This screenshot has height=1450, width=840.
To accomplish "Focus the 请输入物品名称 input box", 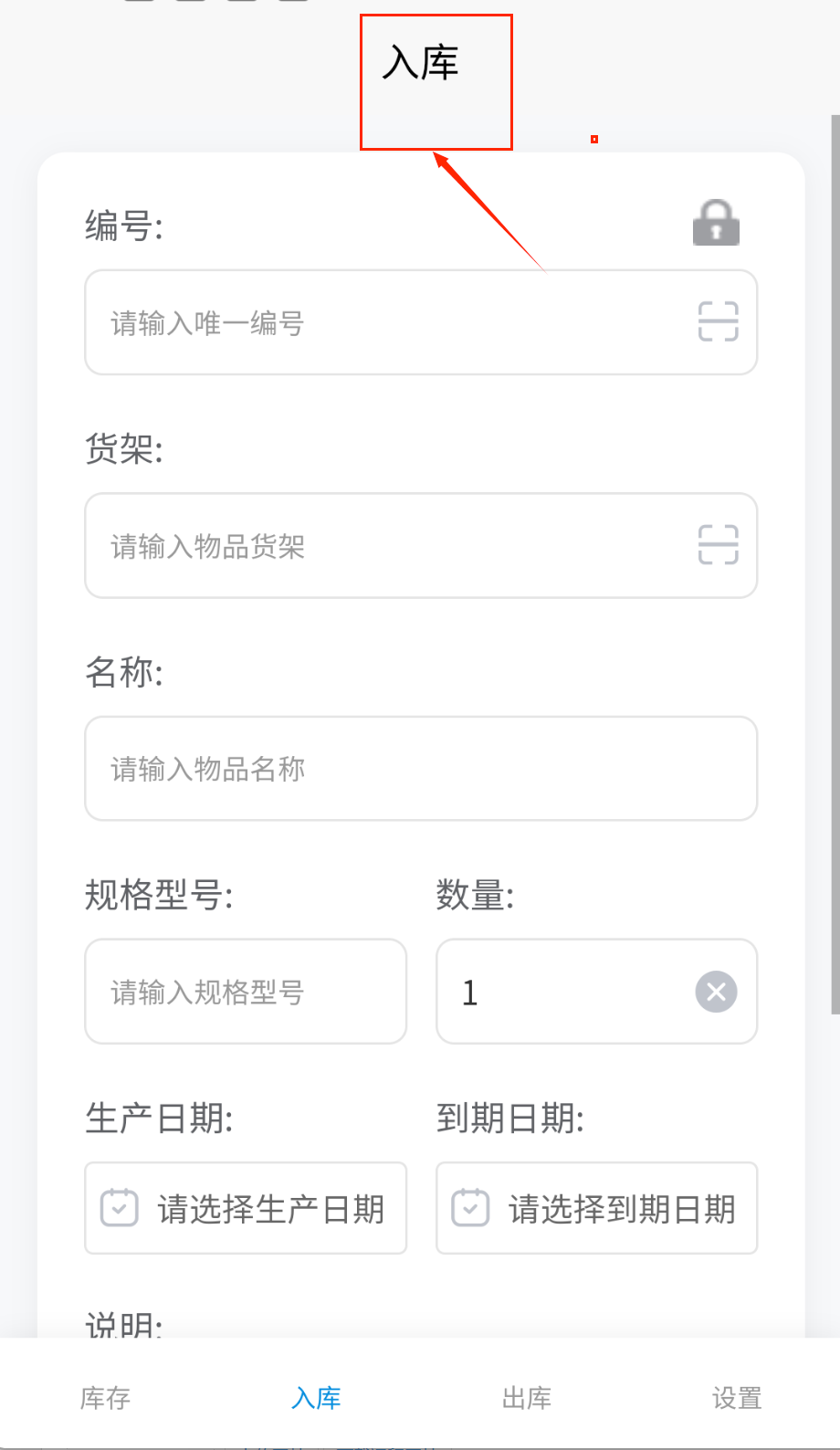I will pyautogui.click(x=420, y=769).
